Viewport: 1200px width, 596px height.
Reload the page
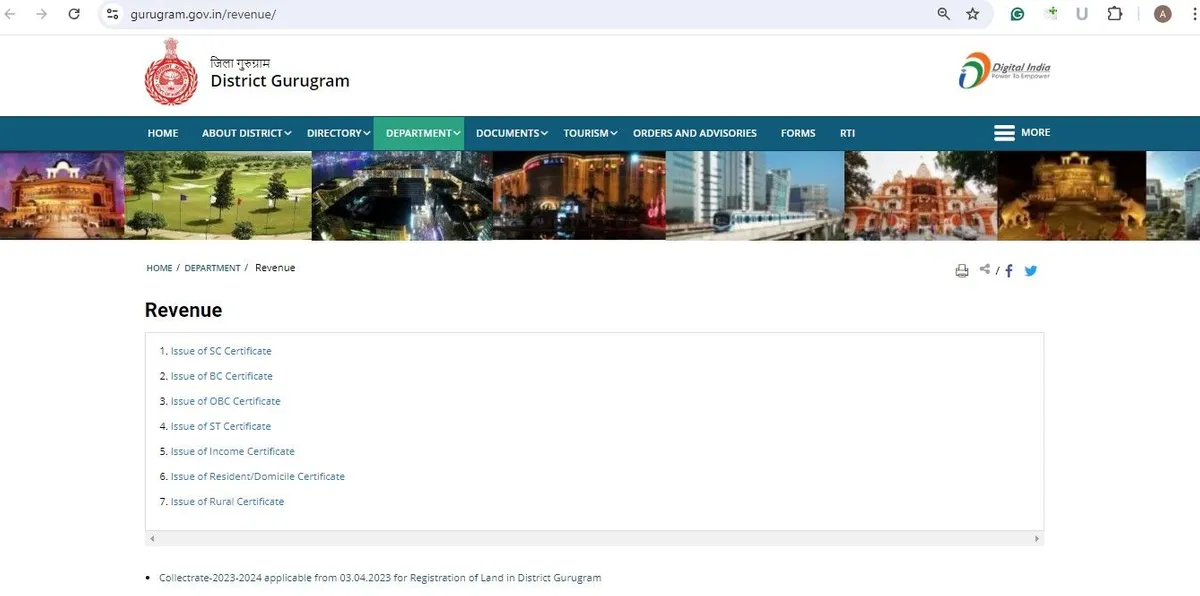(x=74, y=14)
